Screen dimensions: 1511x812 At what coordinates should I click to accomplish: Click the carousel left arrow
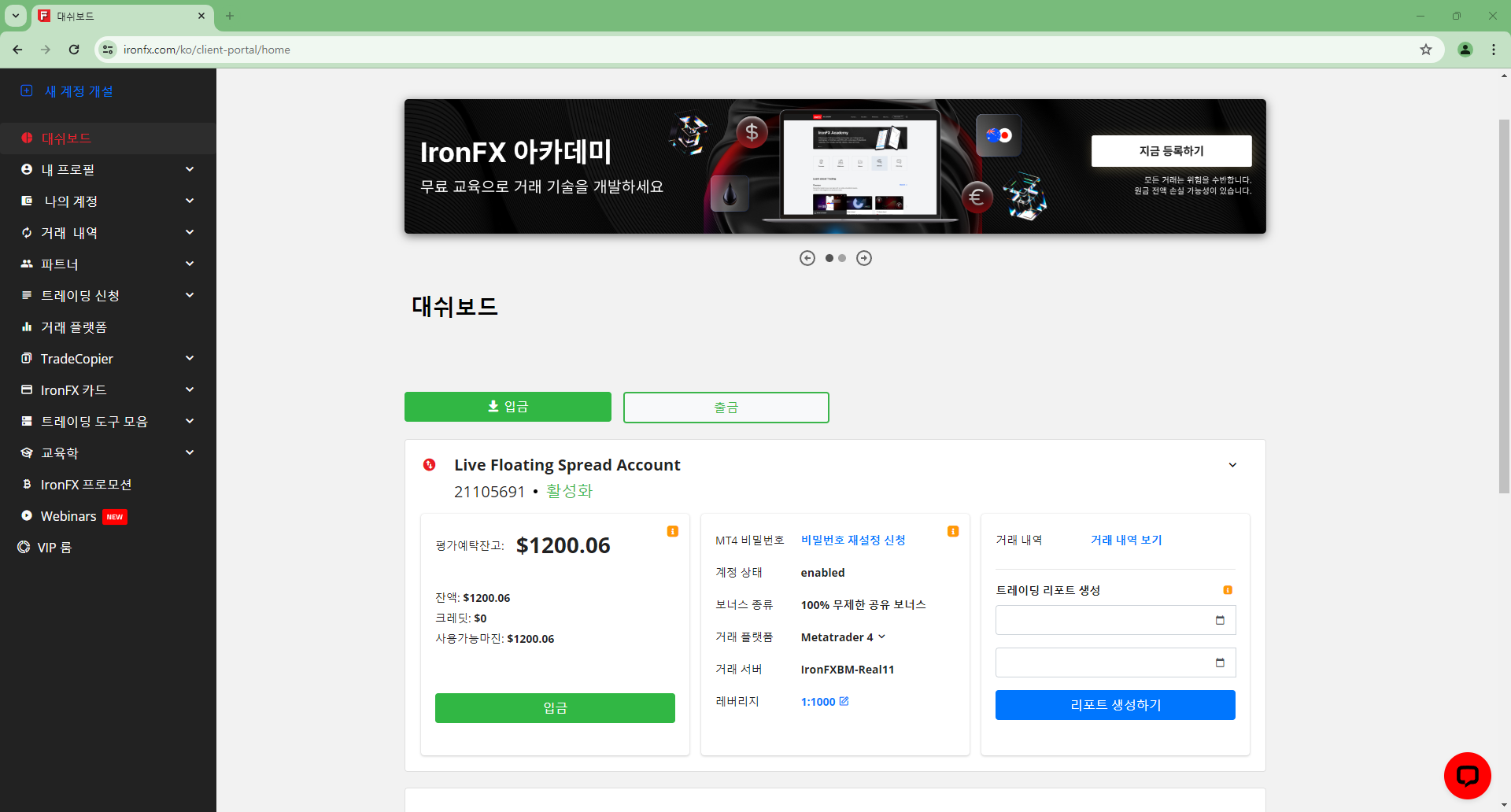(x=807, y=257)
